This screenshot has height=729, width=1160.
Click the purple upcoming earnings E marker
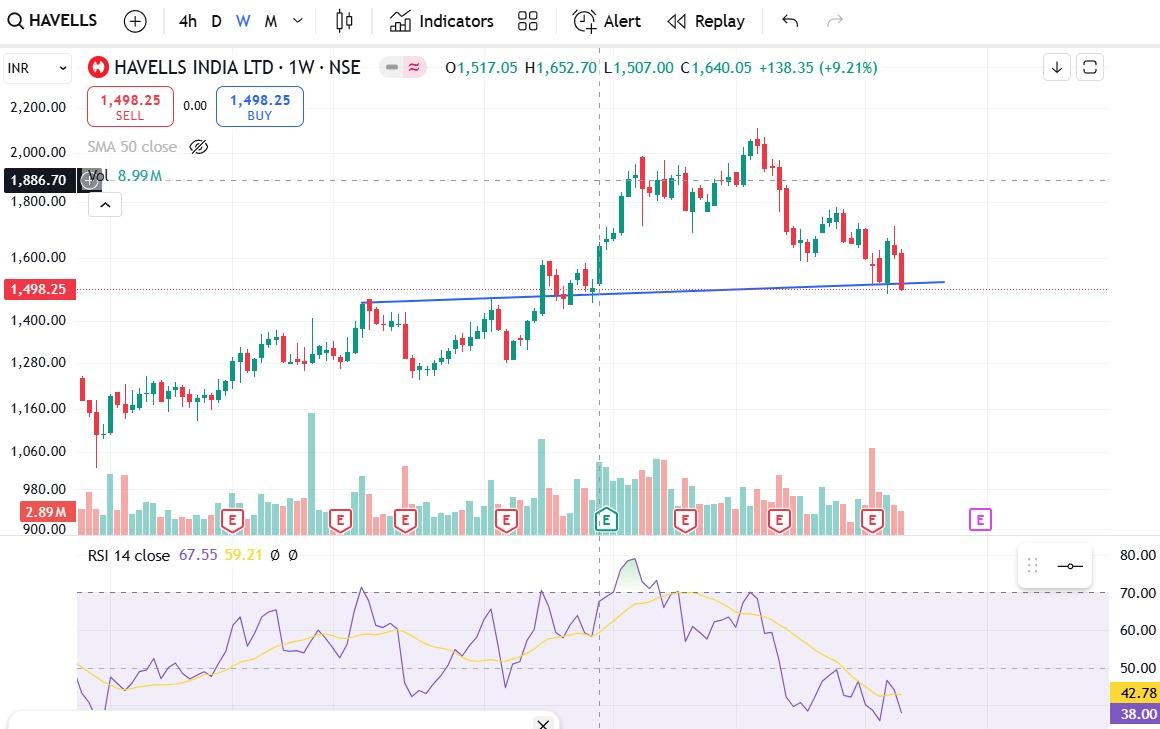pyautogui.click(x=980, y=520)
